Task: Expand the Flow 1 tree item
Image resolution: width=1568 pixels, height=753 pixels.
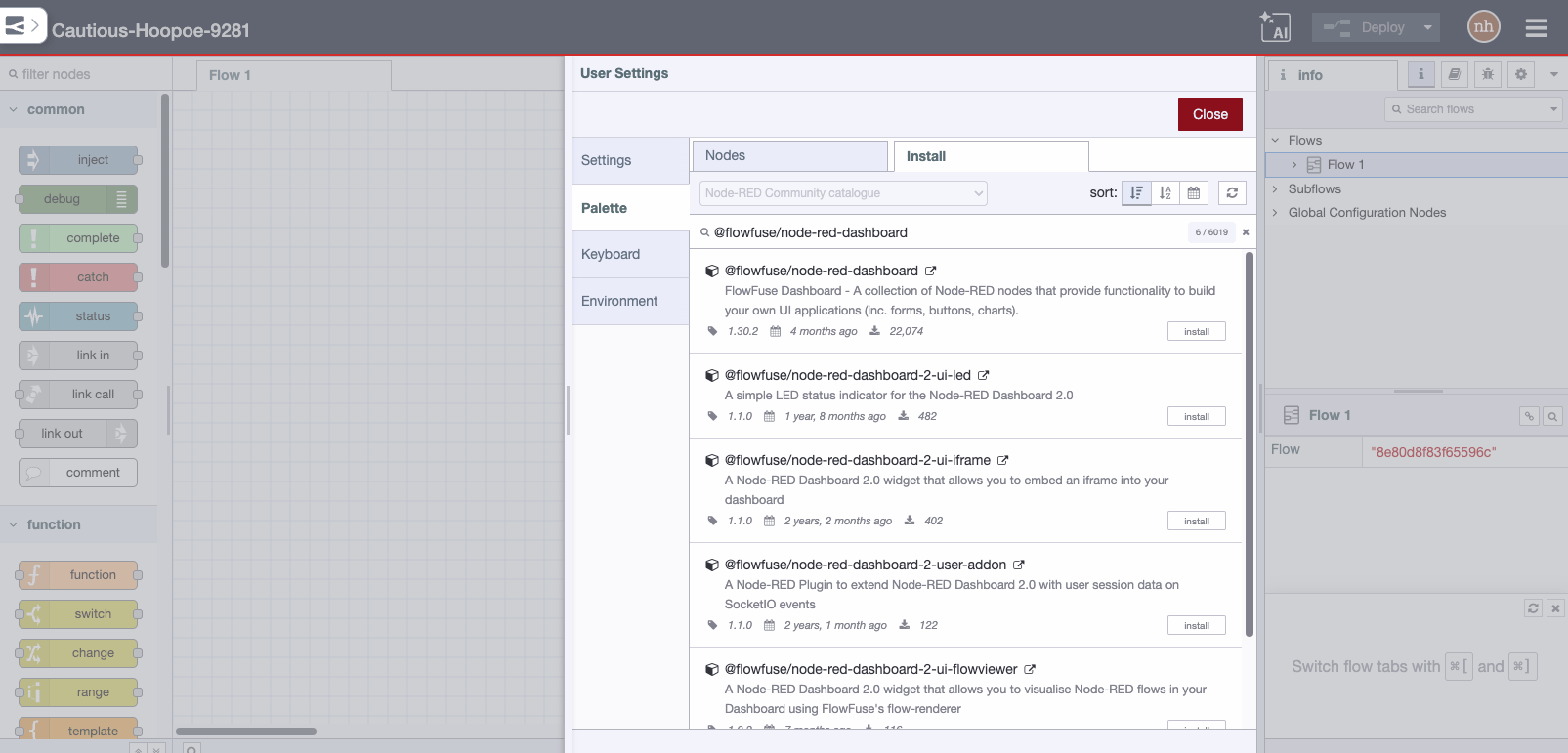Action: tap(1294, 165)
